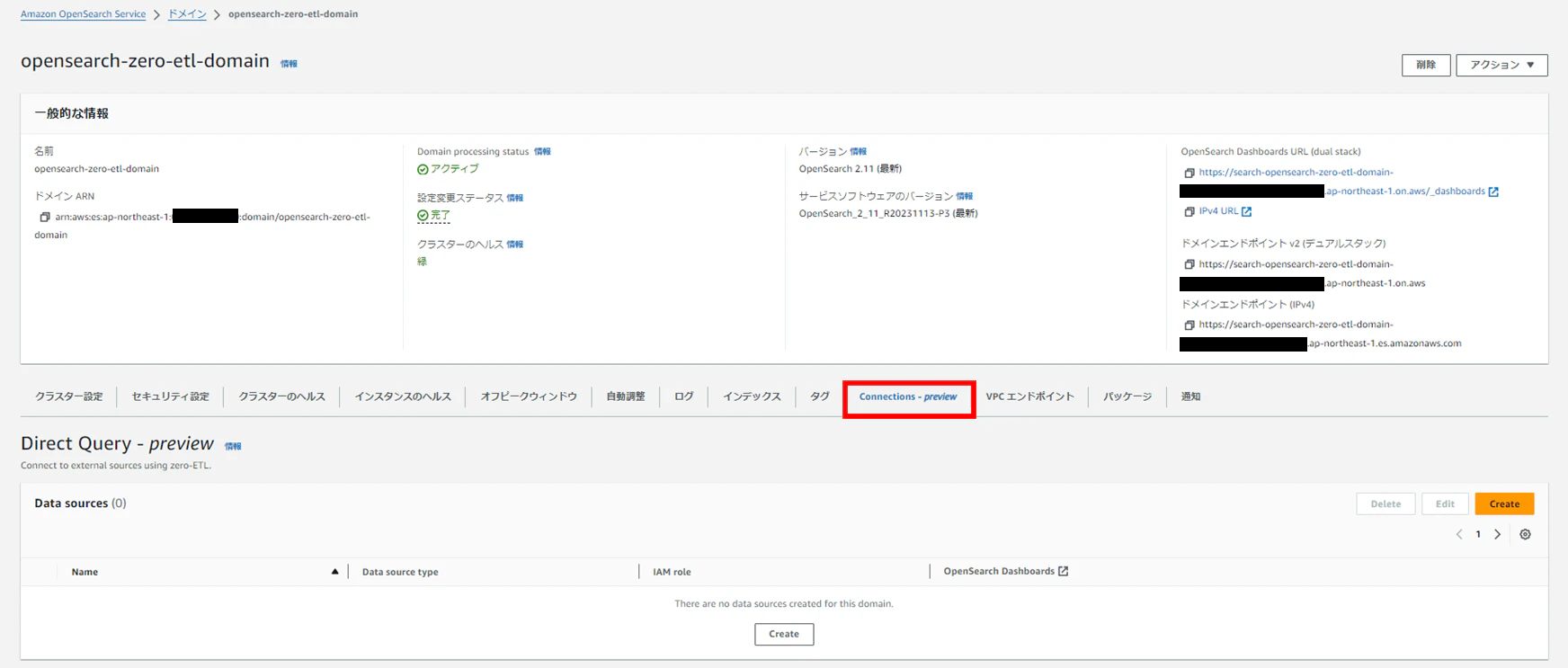Click the IPv4 URL link text
The image size is (1568, 668).
1218,211
